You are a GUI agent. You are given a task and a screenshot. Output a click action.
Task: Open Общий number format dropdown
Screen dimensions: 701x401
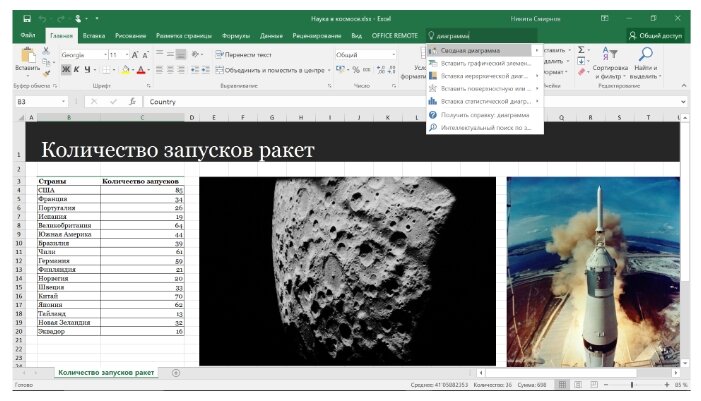click(393, 55)
